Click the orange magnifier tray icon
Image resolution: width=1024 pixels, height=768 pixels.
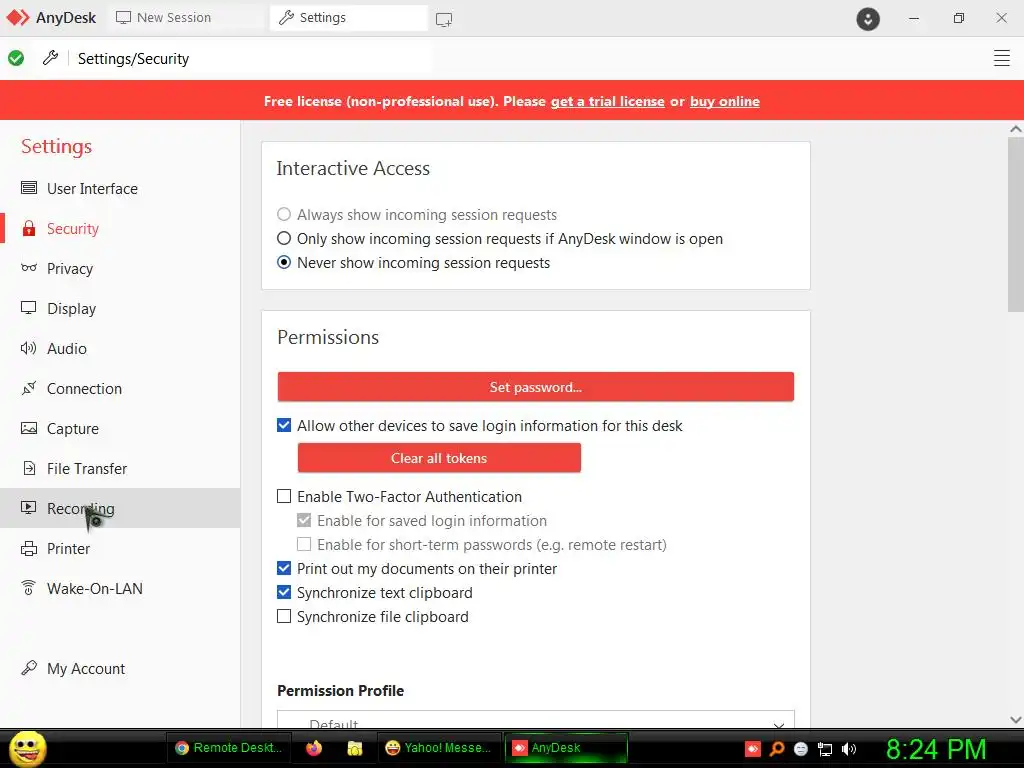click(x=777, y=749)
